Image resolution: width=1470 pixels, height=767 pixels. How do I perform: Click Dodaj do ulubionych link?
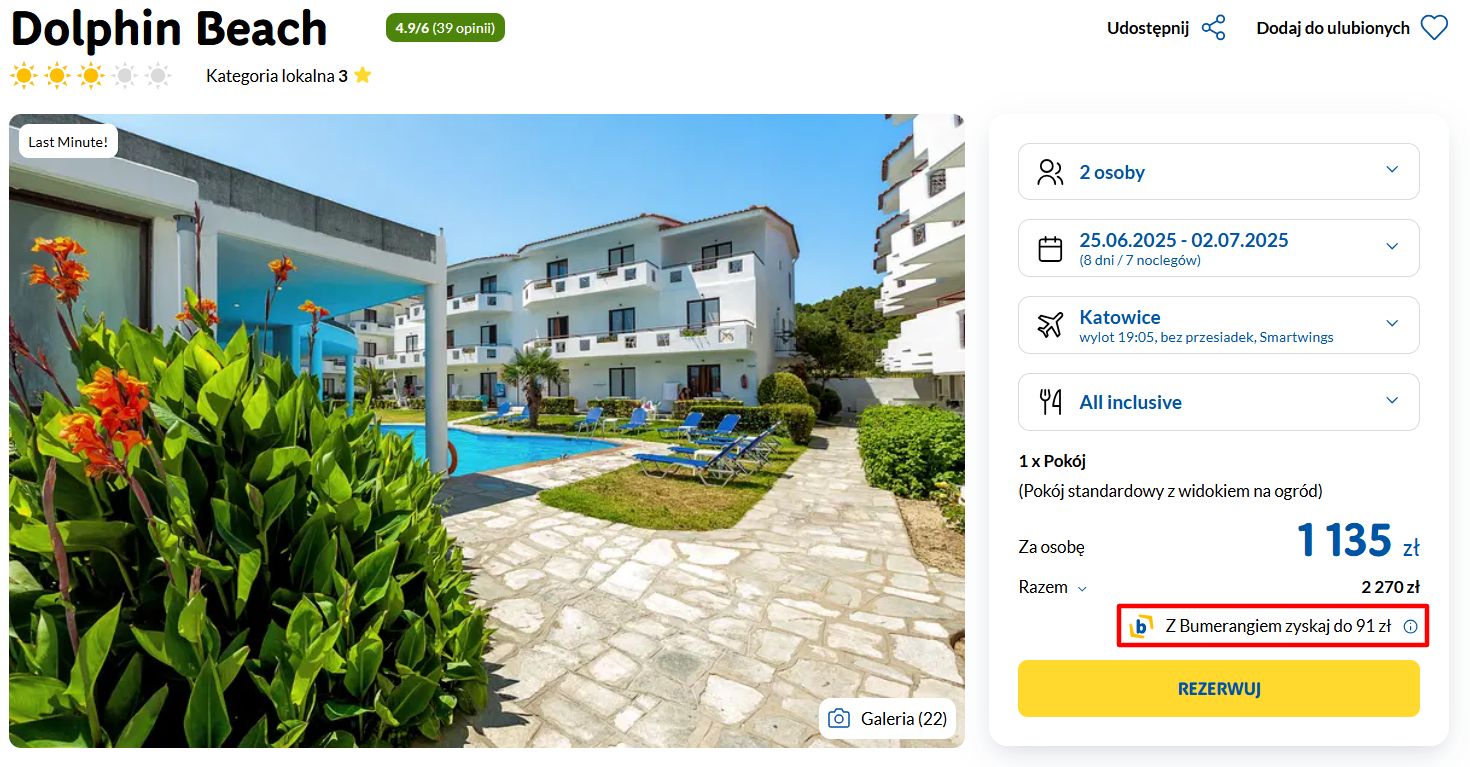[x=1333, y=28]
